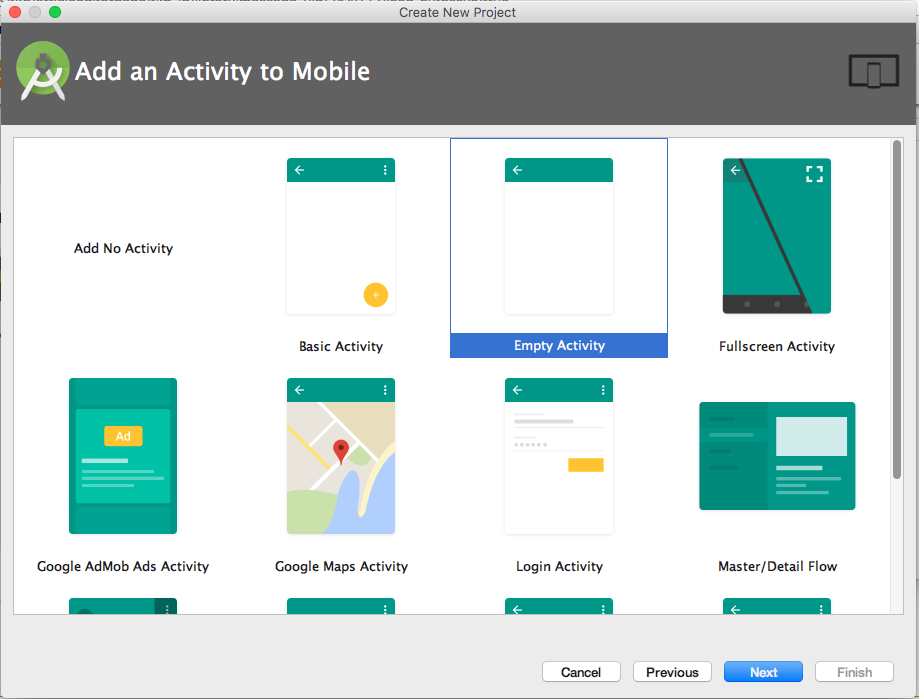
Task: Click the orange floating action button in Basic Activity preview
Action: point(375,295)
